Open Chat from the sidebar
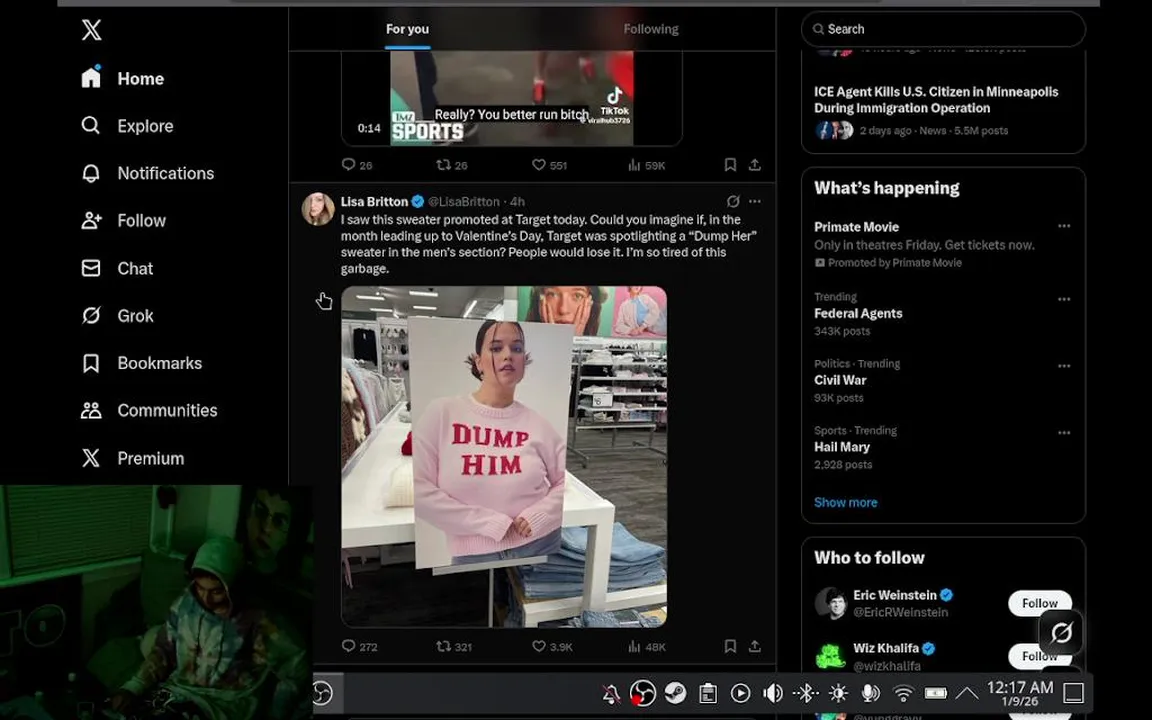This screenshot has height=720, width=1152. pos(117,269)
